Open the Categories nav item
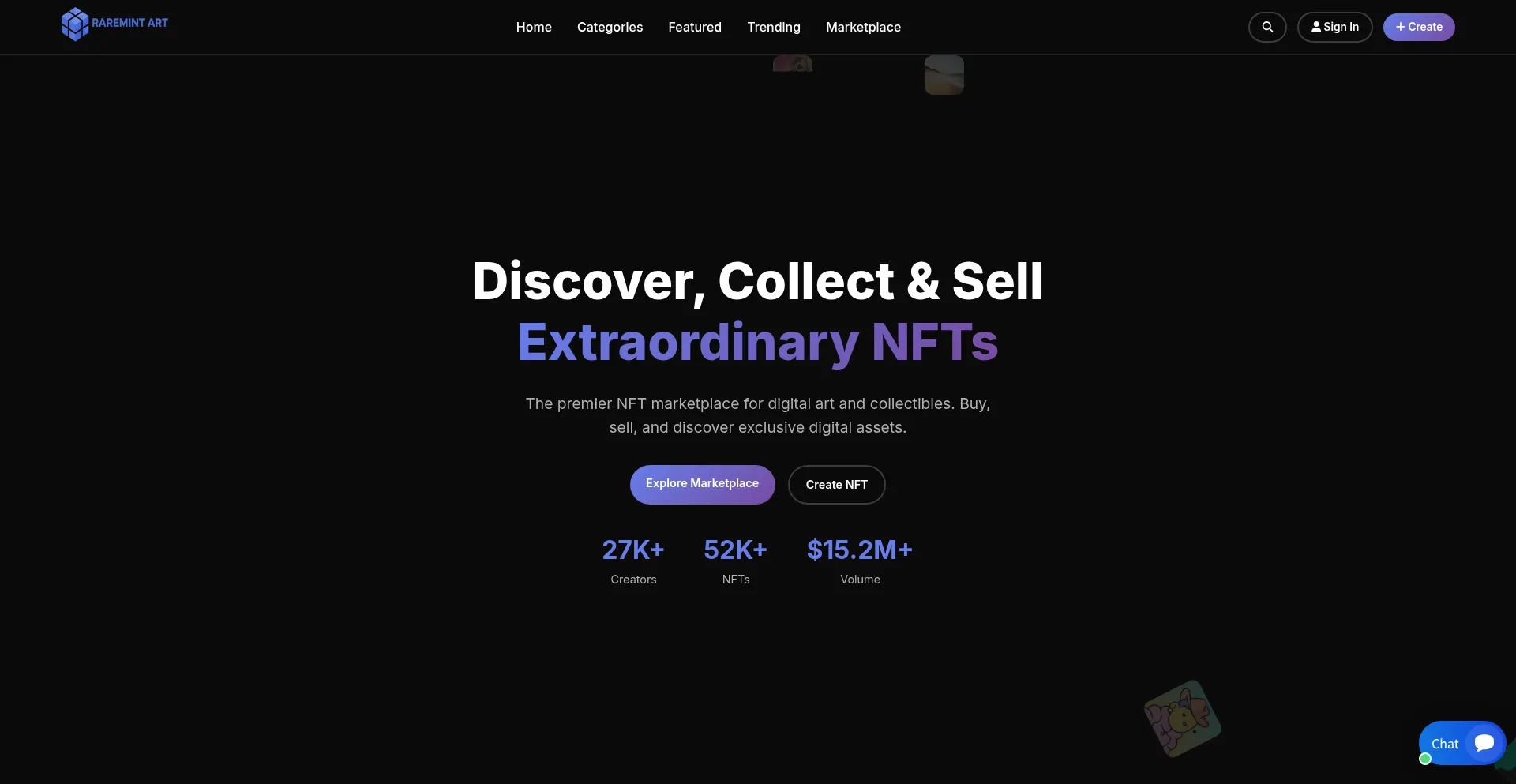The height and width of the screenshot is (784, 1516). [x=610, y=27]
